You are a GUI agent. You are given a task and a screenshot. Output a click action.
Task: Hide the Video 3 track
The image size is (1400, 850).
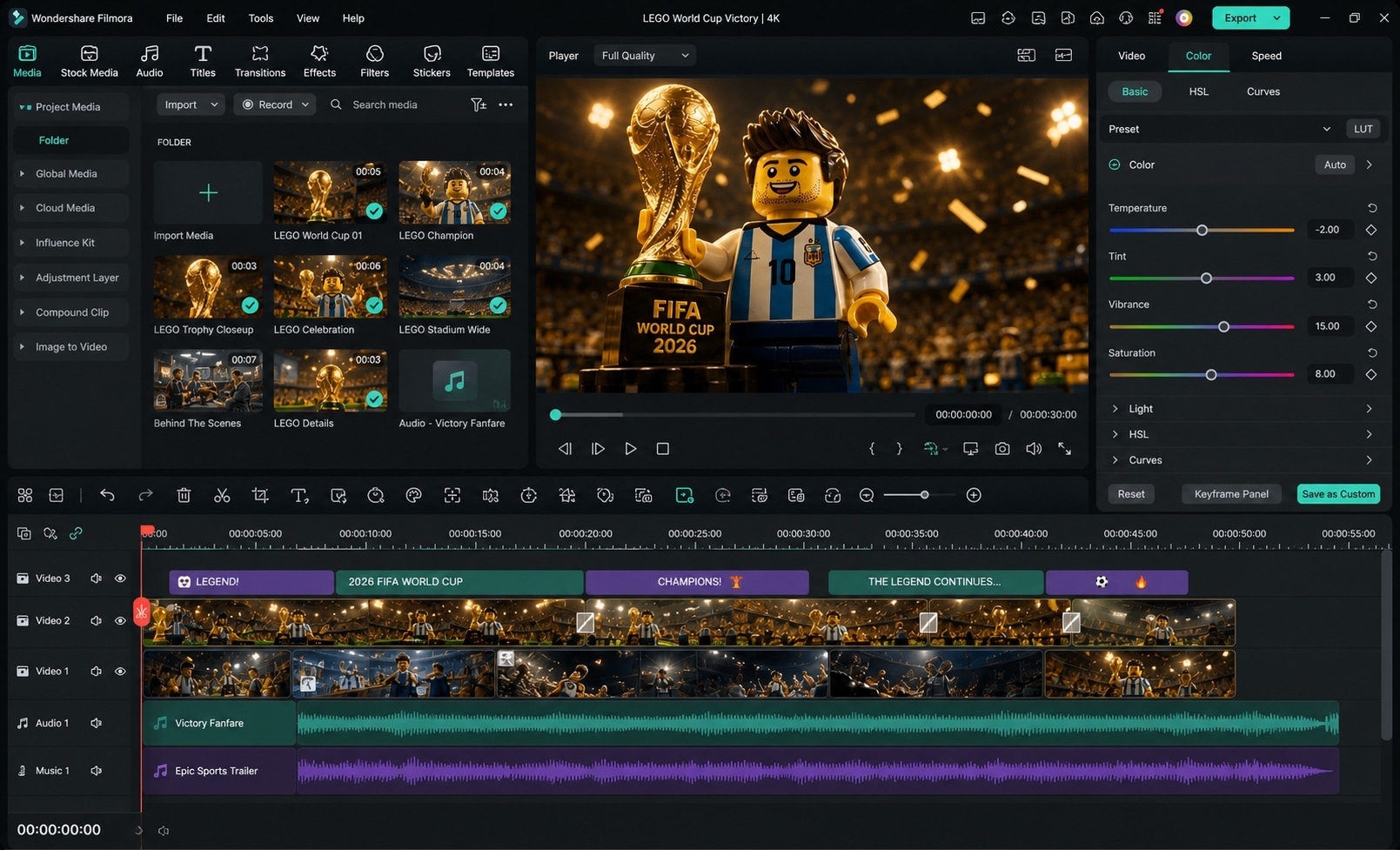[120, 579]
